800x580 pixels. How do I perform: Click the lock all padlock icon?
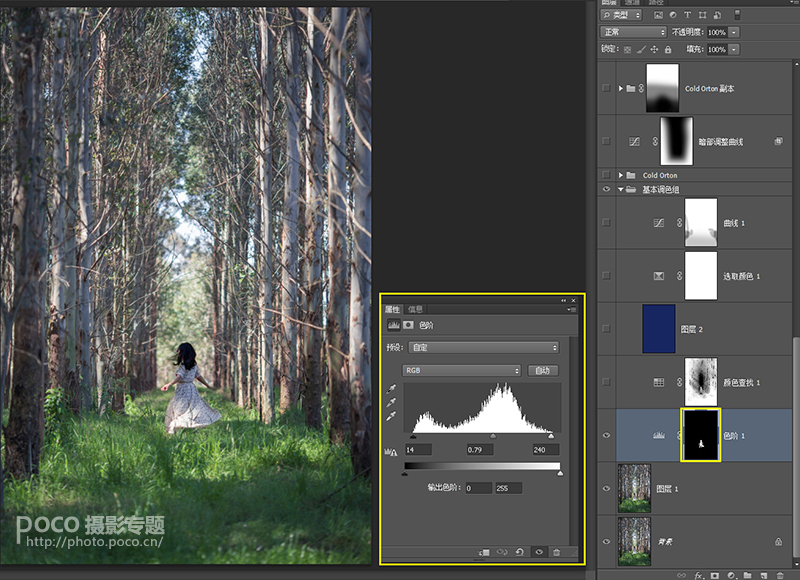tap(668, 49)
